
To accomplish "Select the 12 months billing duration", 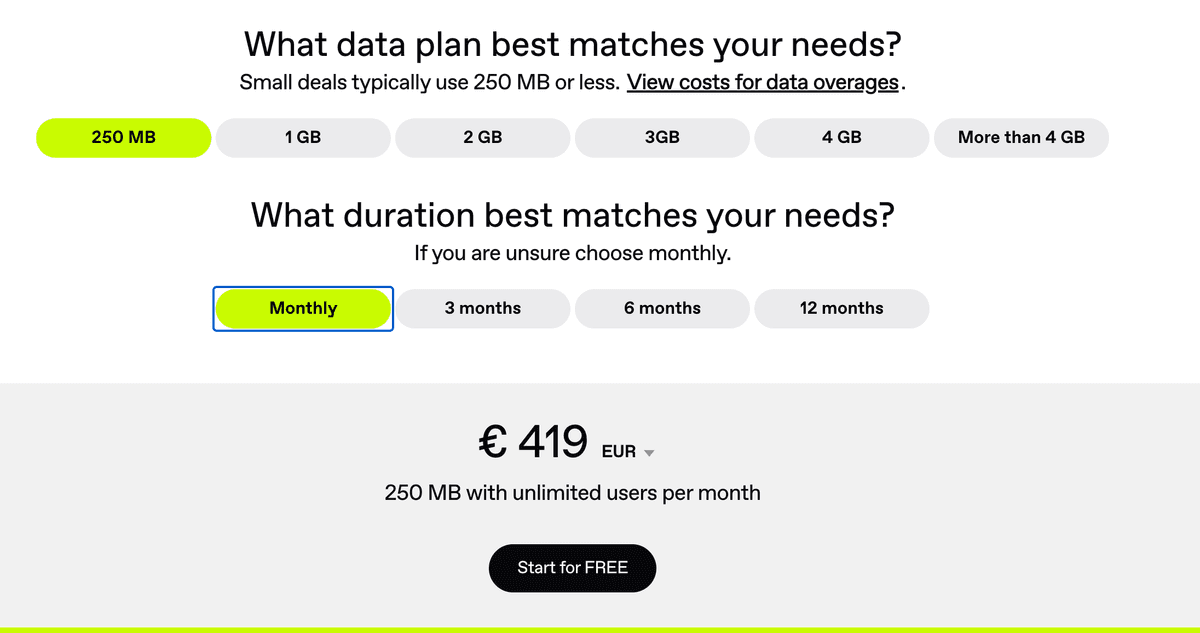I will tap(841, 308).
